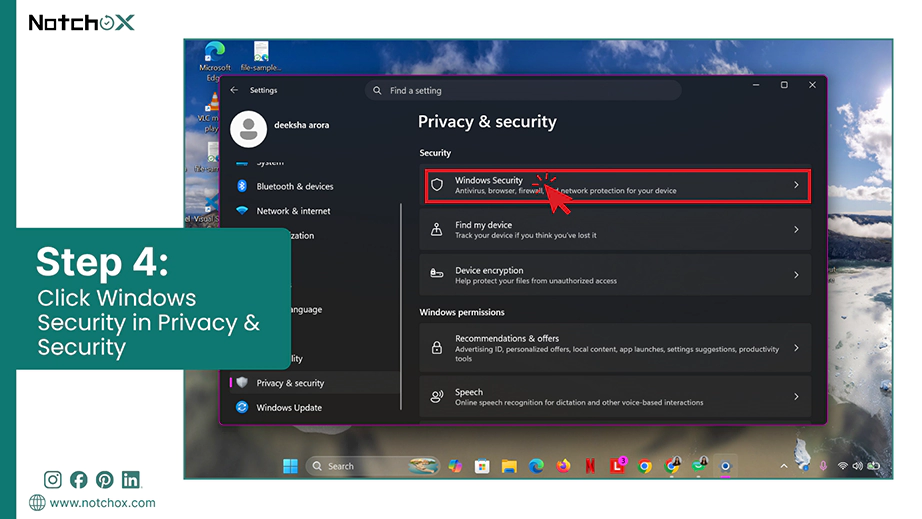Open Microsoft Edge from taskbar
The height and width of the screenshot is (519, 922).
536,466
